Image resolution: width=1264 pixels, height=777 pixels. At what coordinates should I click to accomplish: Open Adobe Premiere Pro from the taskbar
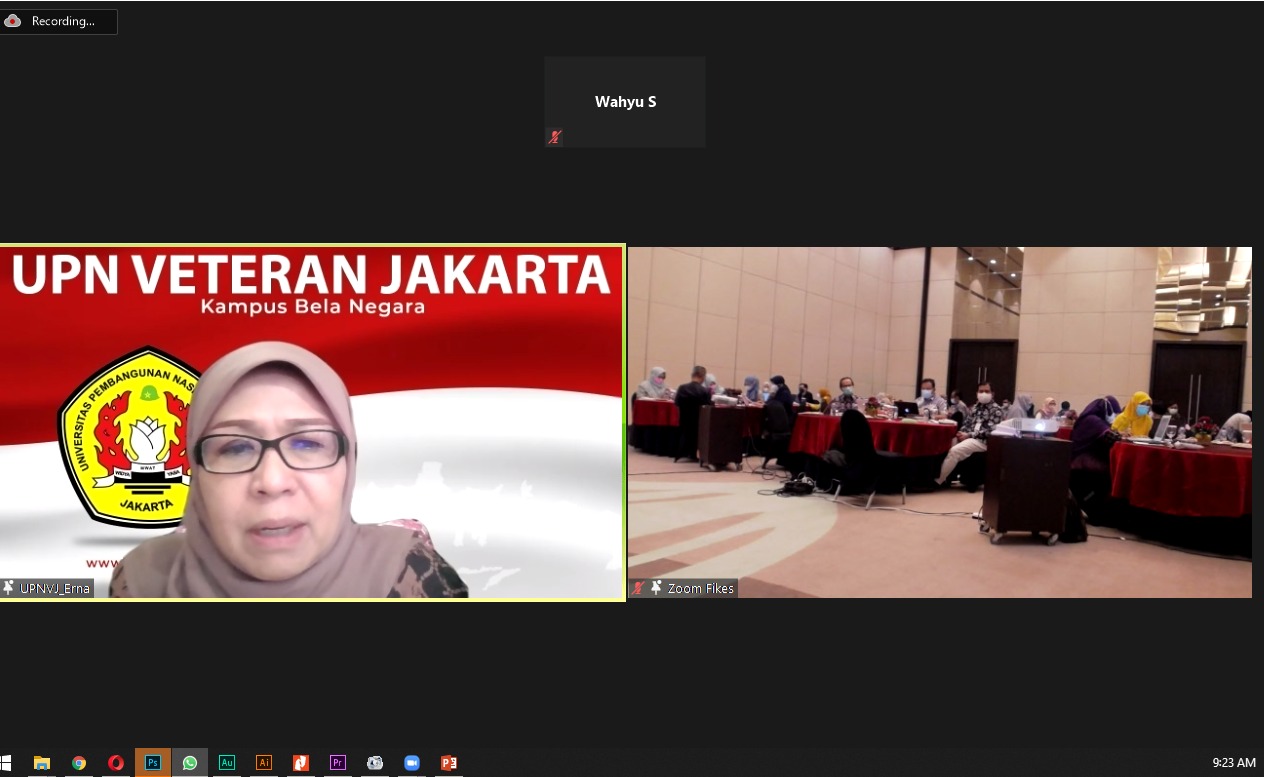[338, 762]
